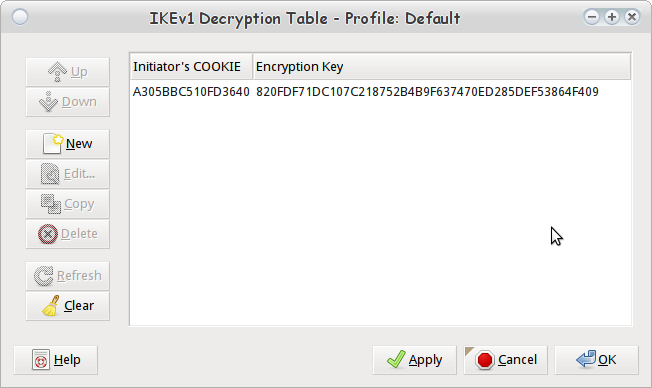Select the encryption key value starting 820FDF71
652x388 pixels.
[427, 91]
